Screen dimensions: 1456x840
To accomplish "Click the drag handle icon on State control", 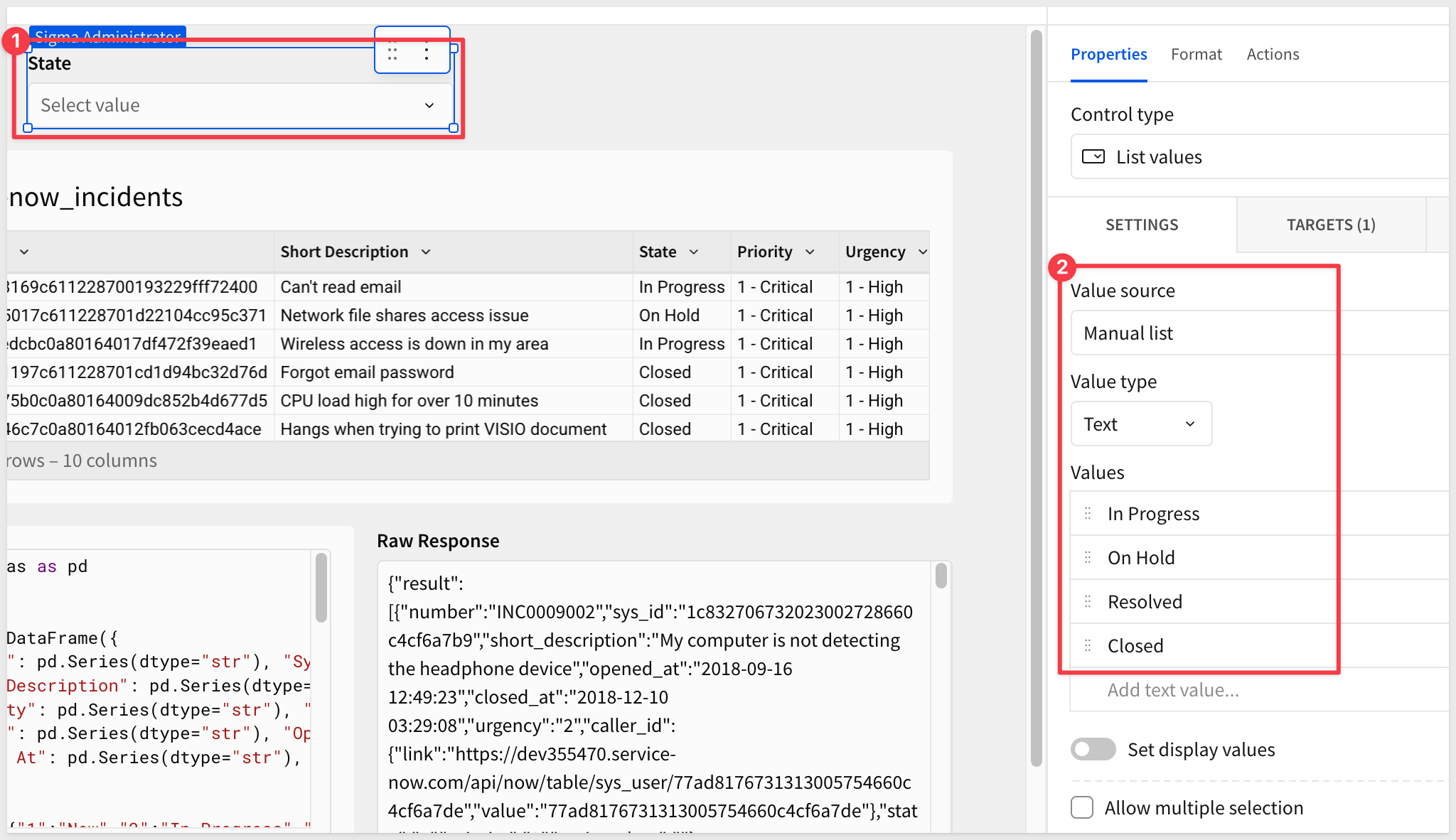I will point(392,51).
